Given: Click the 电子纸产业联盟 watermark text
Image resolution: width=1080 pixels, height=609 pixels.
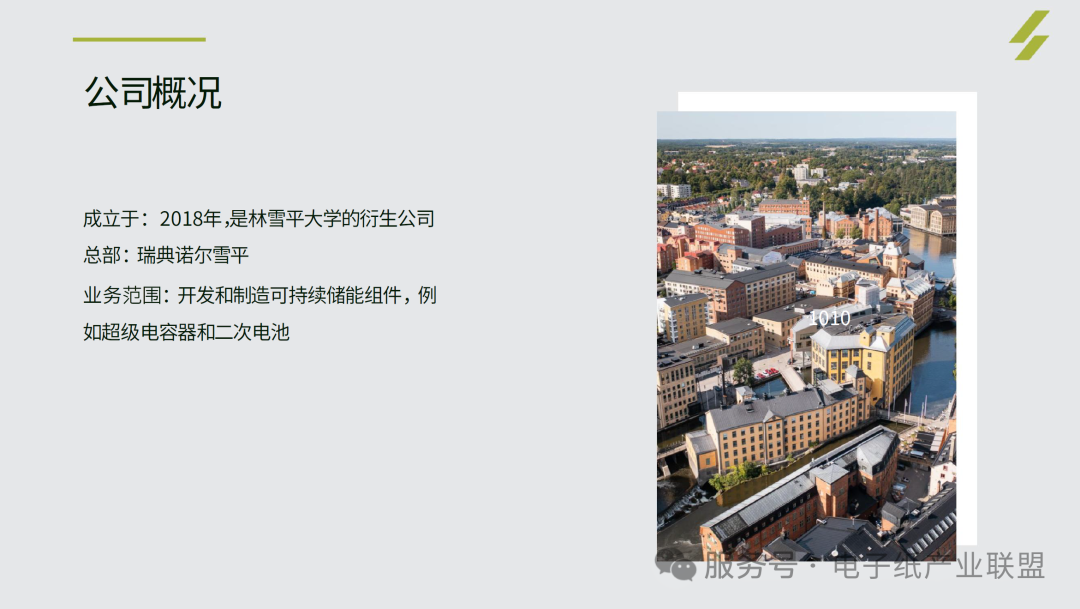Looking at the screenshot, I should coord(938,566).
